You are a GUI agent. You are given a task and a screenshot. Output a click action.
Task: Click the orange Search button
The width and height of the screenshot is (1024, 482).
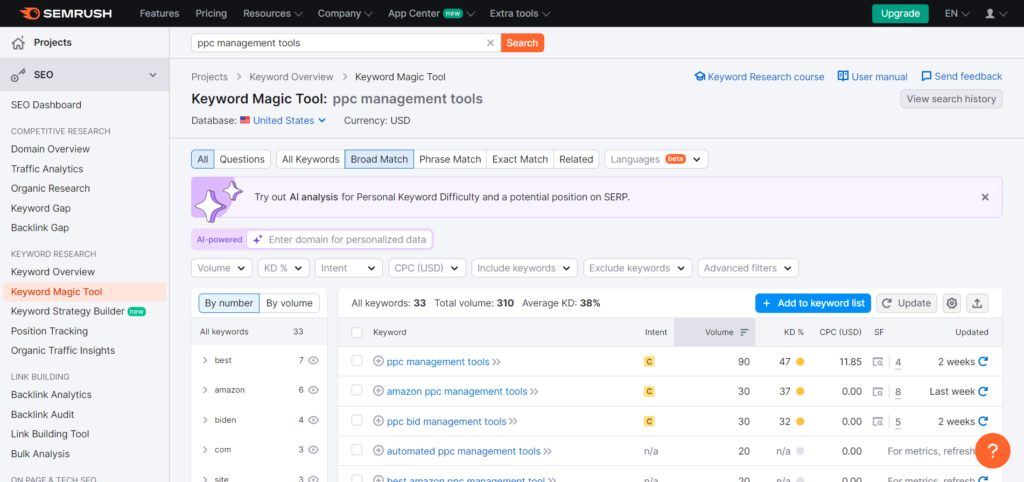coord(522,43)
